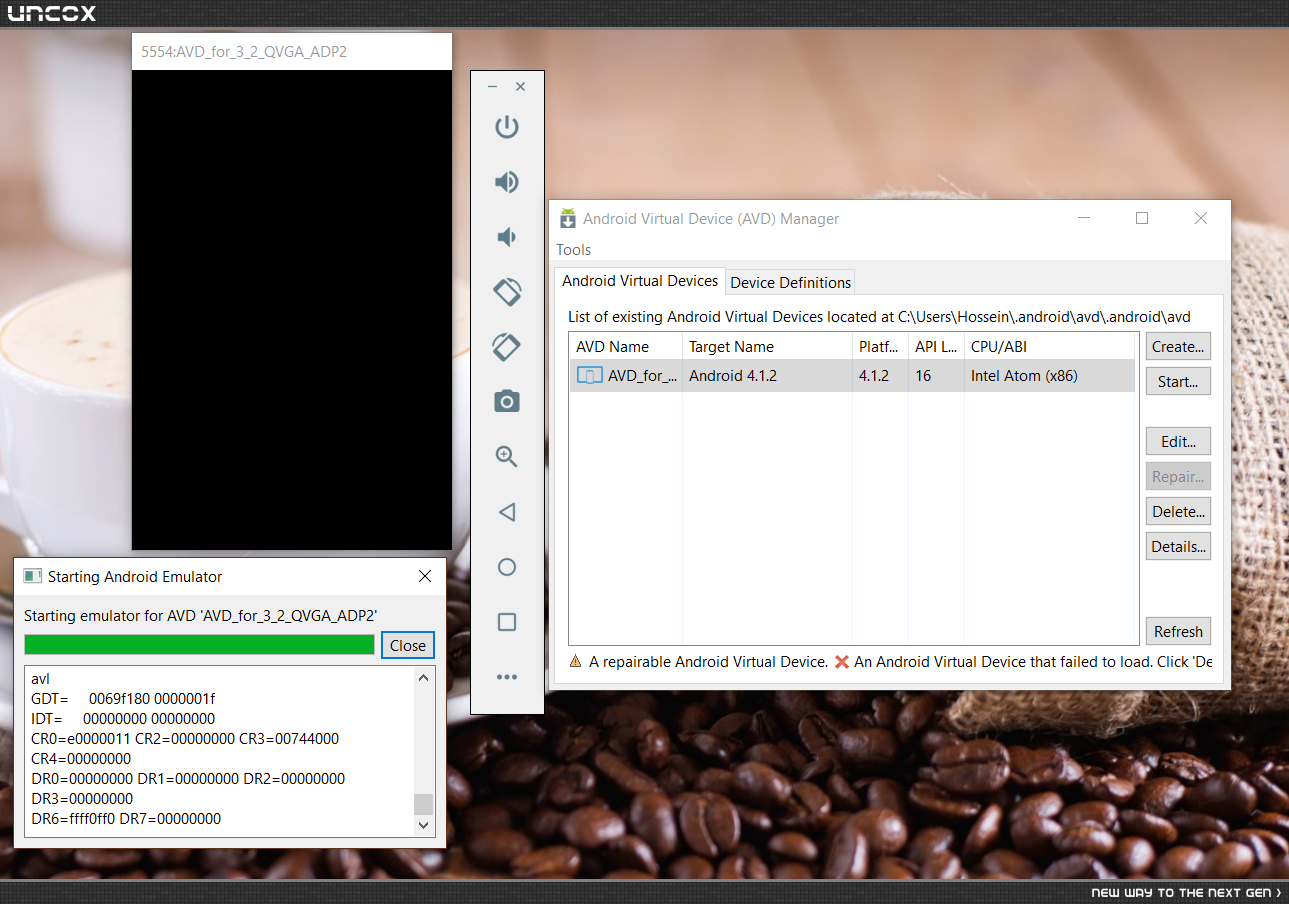Click the Start... button
Viewport: 1289px width, 904px height.
tap(1178, 382)
